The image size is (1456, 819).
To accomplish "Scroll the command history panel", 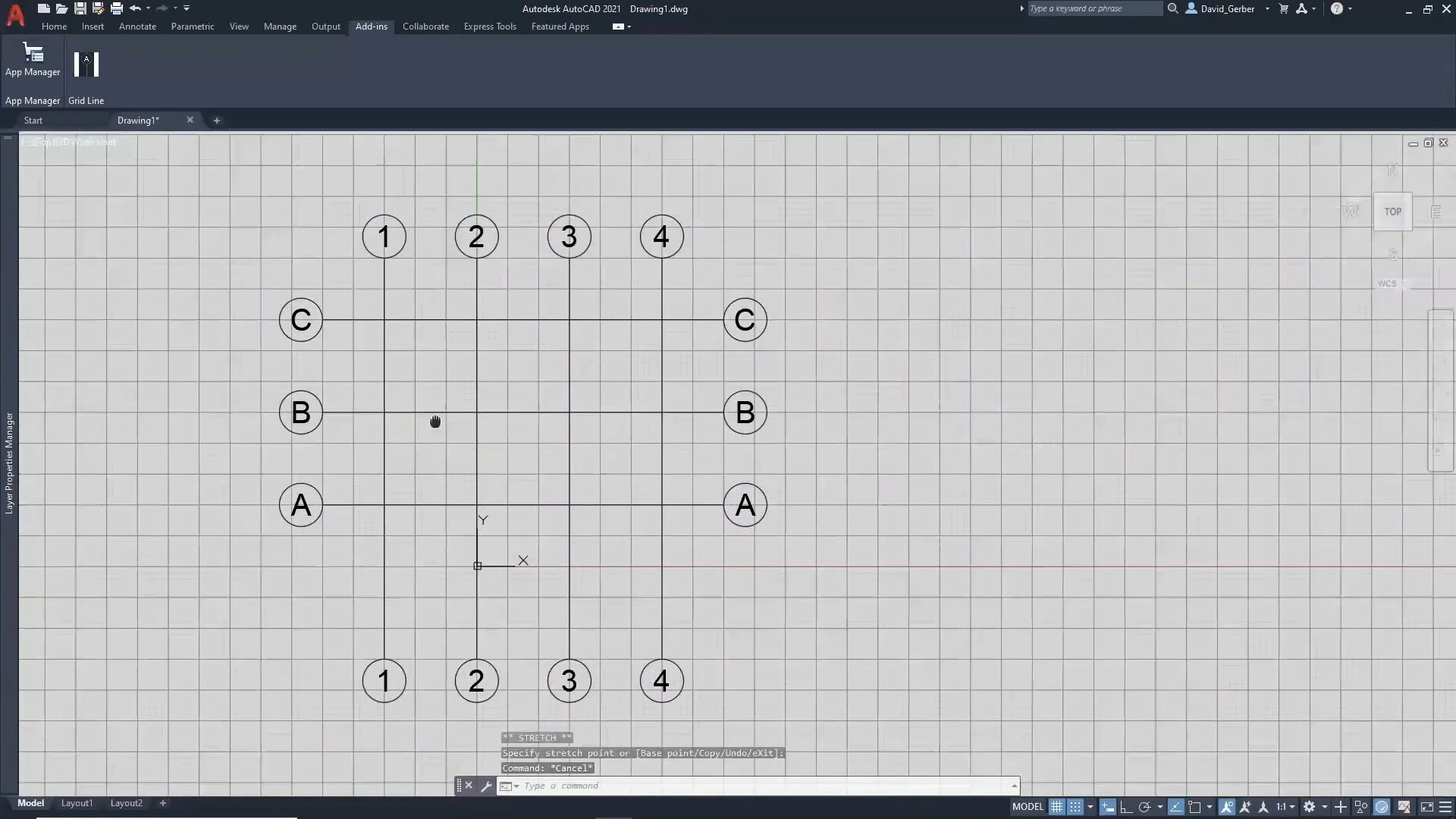I will click(1014, 786).
